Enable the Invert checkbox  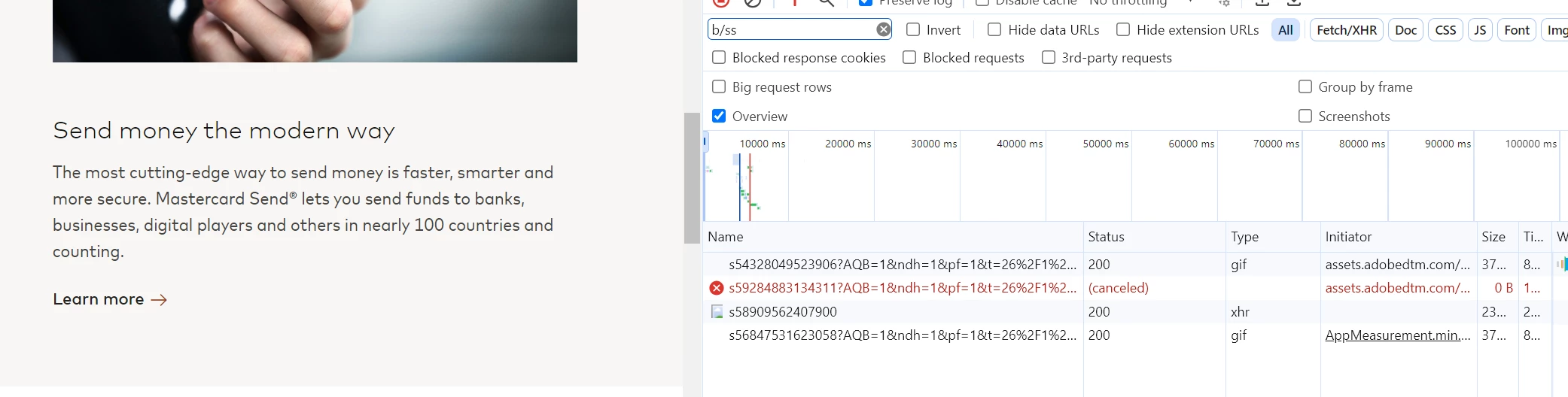coord(913,29)
